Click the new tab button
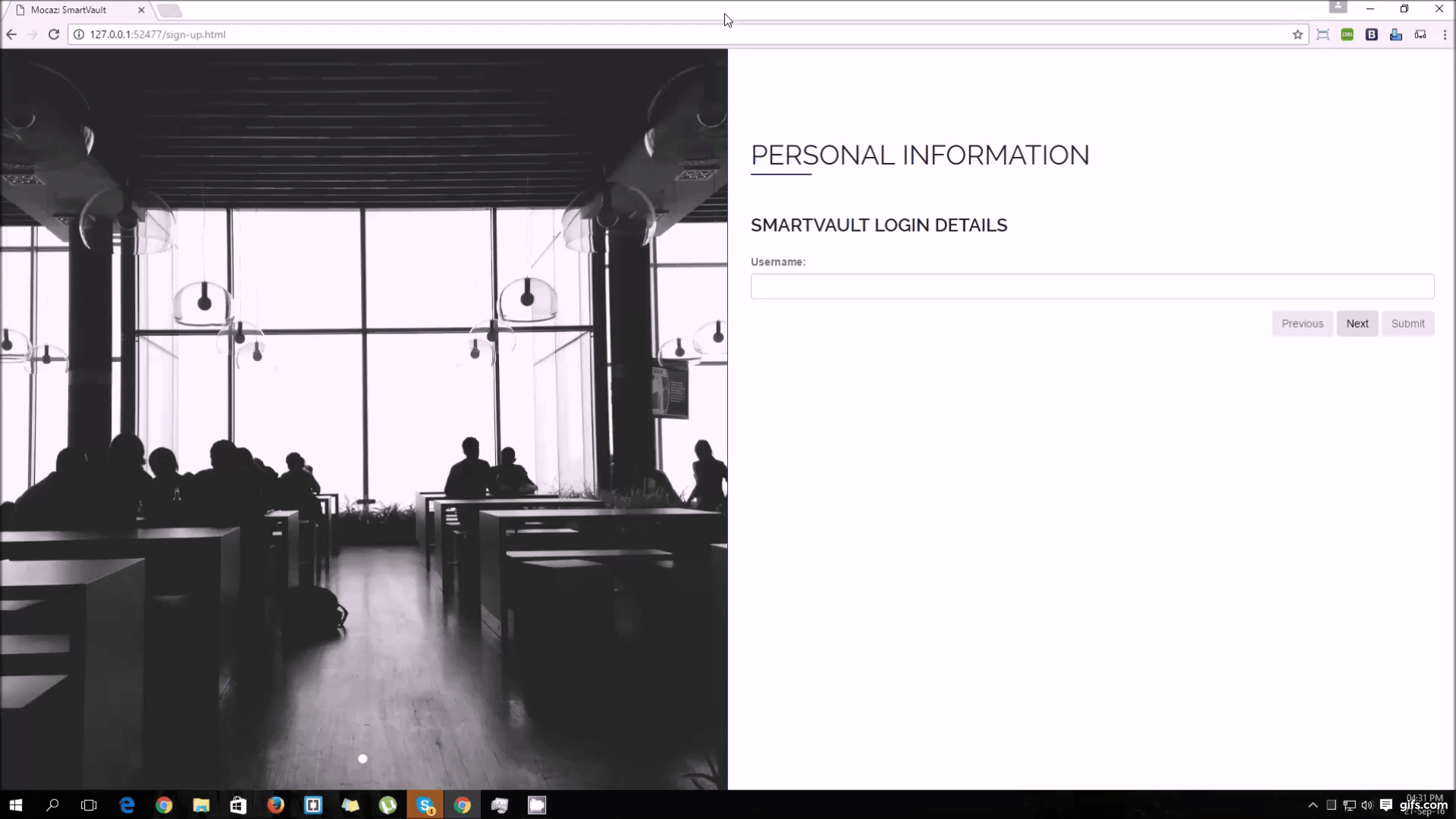This screenshot has width=1456, height=819. 169,10
